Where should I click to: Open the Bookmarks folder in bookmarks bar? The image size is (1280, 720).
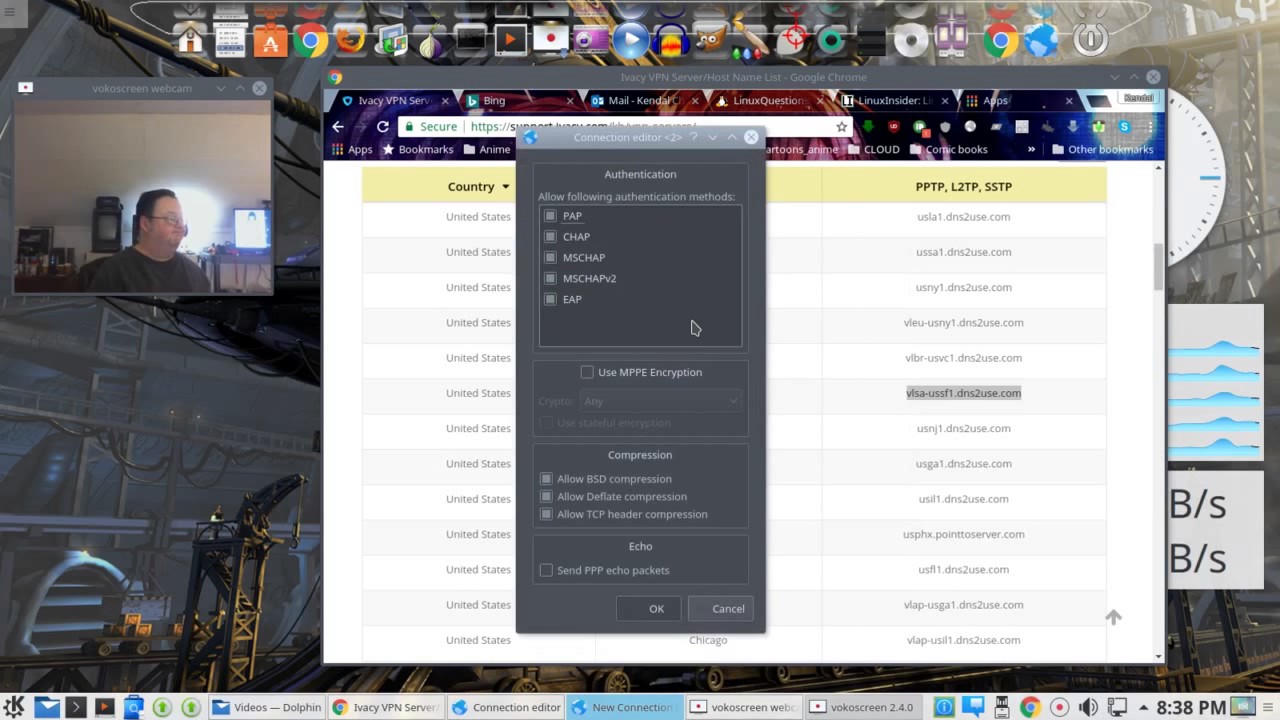pos(417,150)
